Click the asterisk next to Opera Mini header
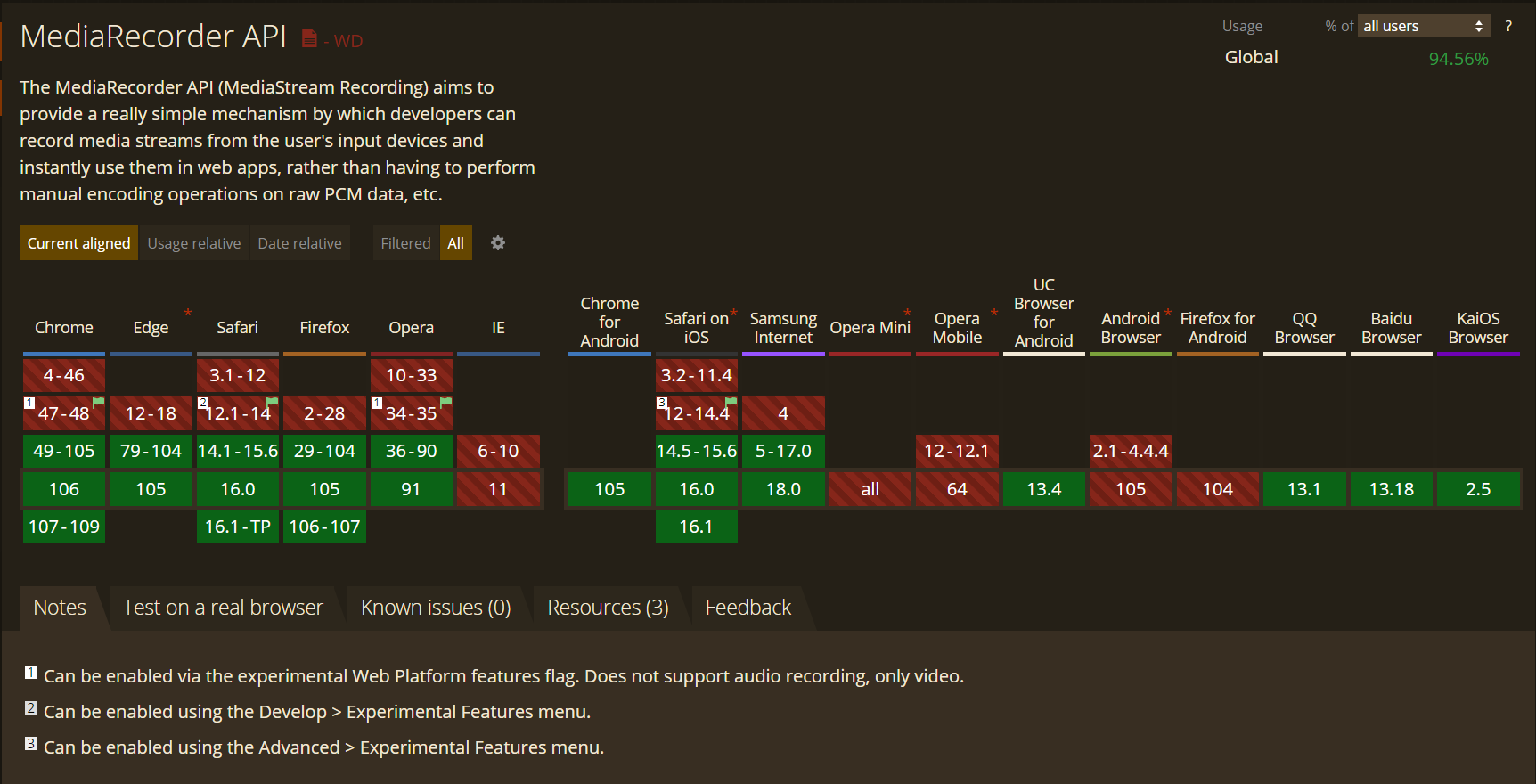 pos(908,313)
